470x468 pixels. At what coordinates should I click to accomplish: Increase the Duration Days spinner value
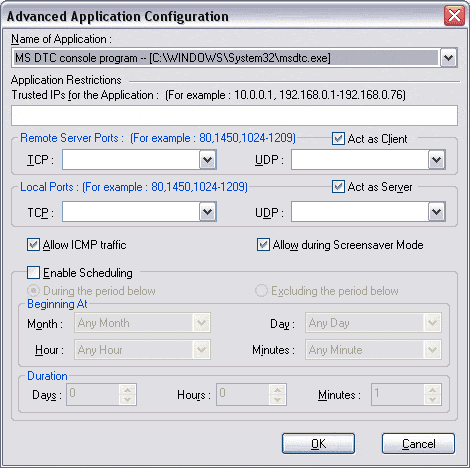[128, 389]
